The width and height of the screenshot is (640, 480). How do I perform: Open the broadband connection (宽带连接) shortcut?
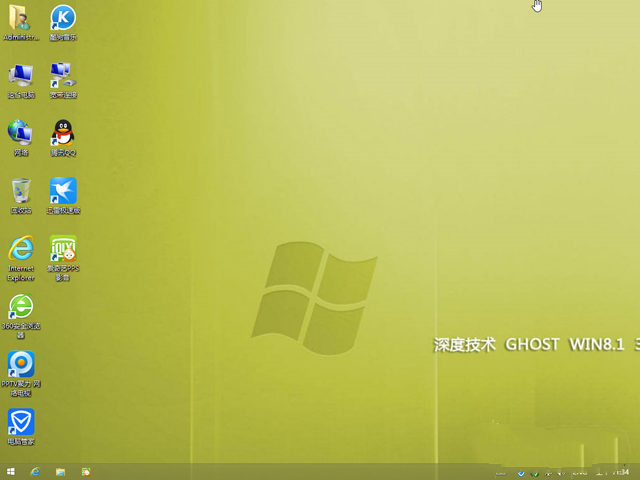[x=63, y=75]
